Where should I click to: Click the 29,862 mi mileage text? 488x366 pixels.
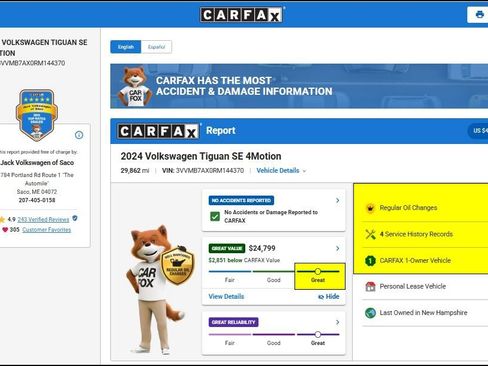[x=135, y=171]
